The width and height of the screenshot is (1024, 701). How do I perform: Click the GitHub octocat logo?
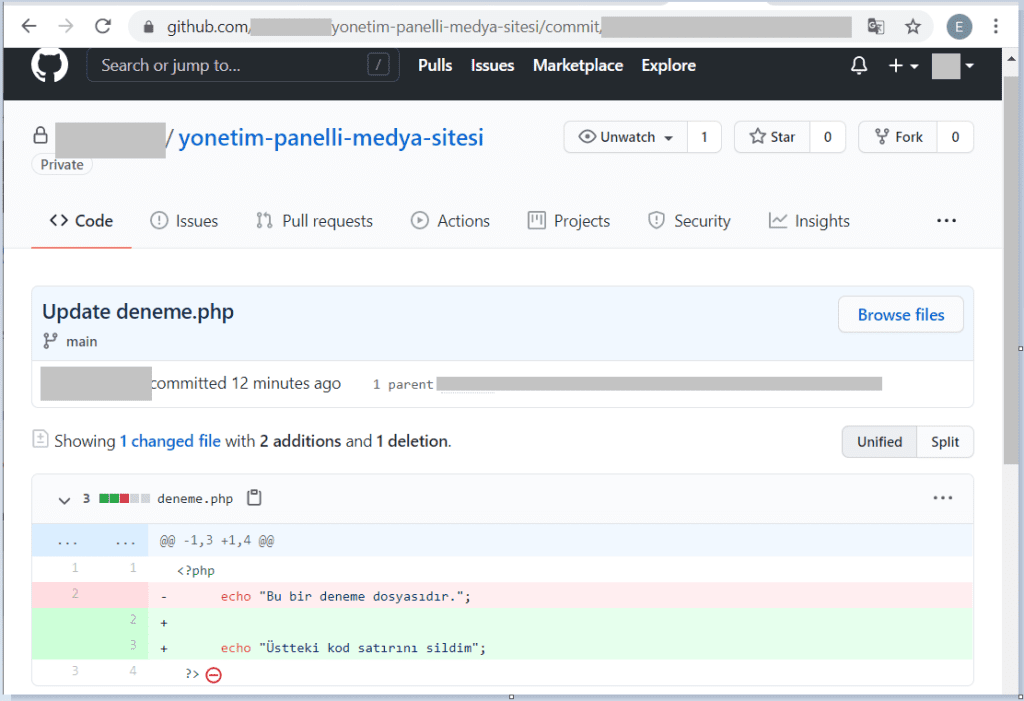pos(47,66)
